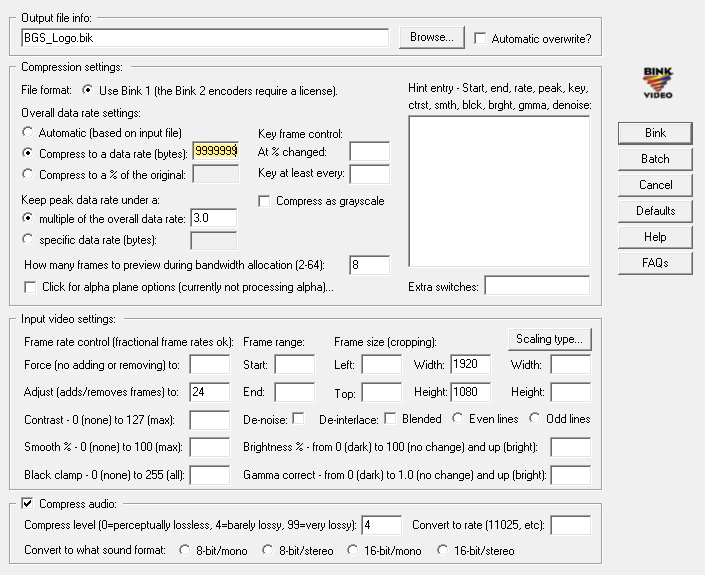Click the output file name field
Viewport: 705px width, 575px height.
point(205,38)
